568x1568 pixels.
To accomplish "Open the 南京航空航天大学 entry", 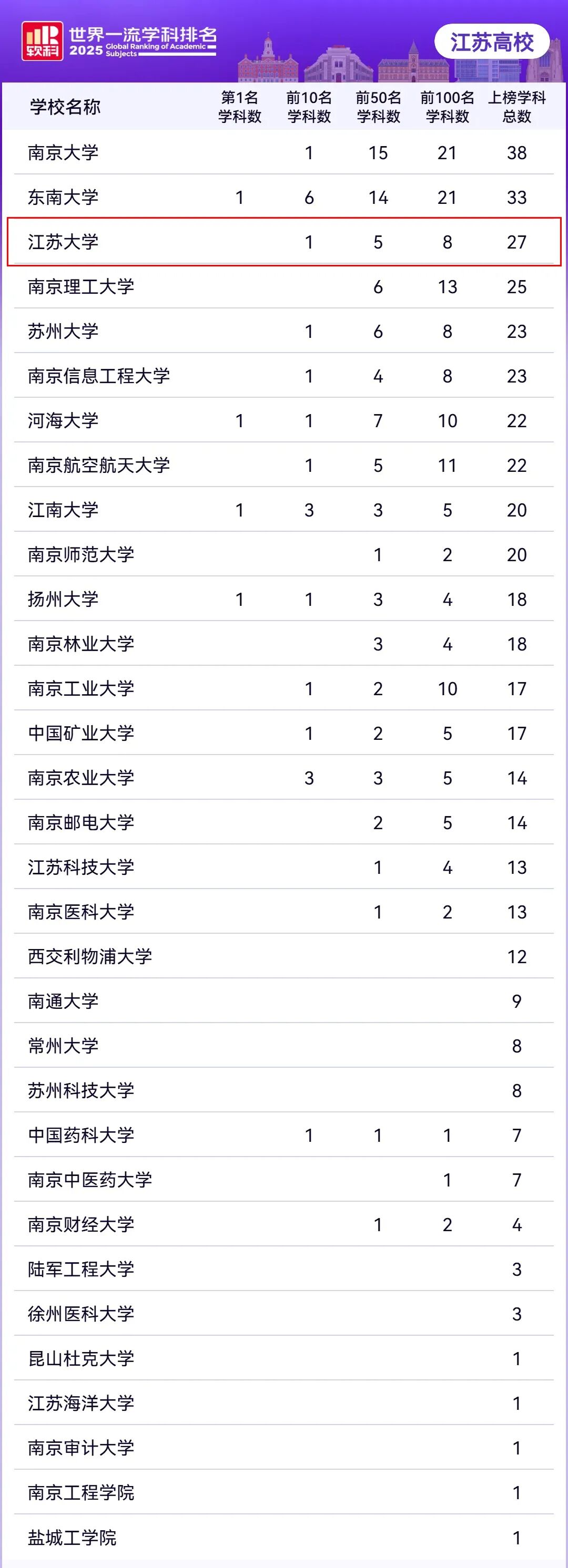I will tap(99, 465).
